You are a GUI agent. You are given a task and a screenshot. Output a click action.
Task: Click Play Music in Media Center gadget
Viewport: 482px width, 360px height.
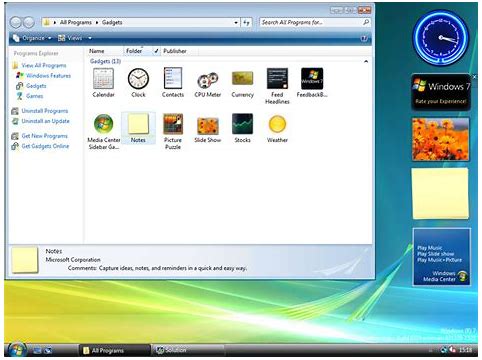click(x=429, y=248)
